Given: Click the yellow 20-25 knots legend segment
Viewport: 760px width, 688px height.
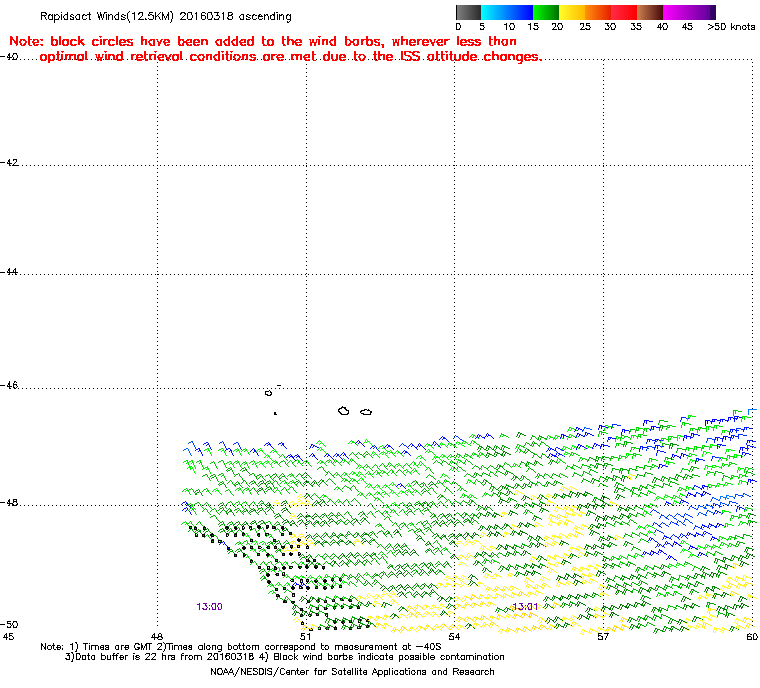Looking at the screenshot, I should 572,12.
